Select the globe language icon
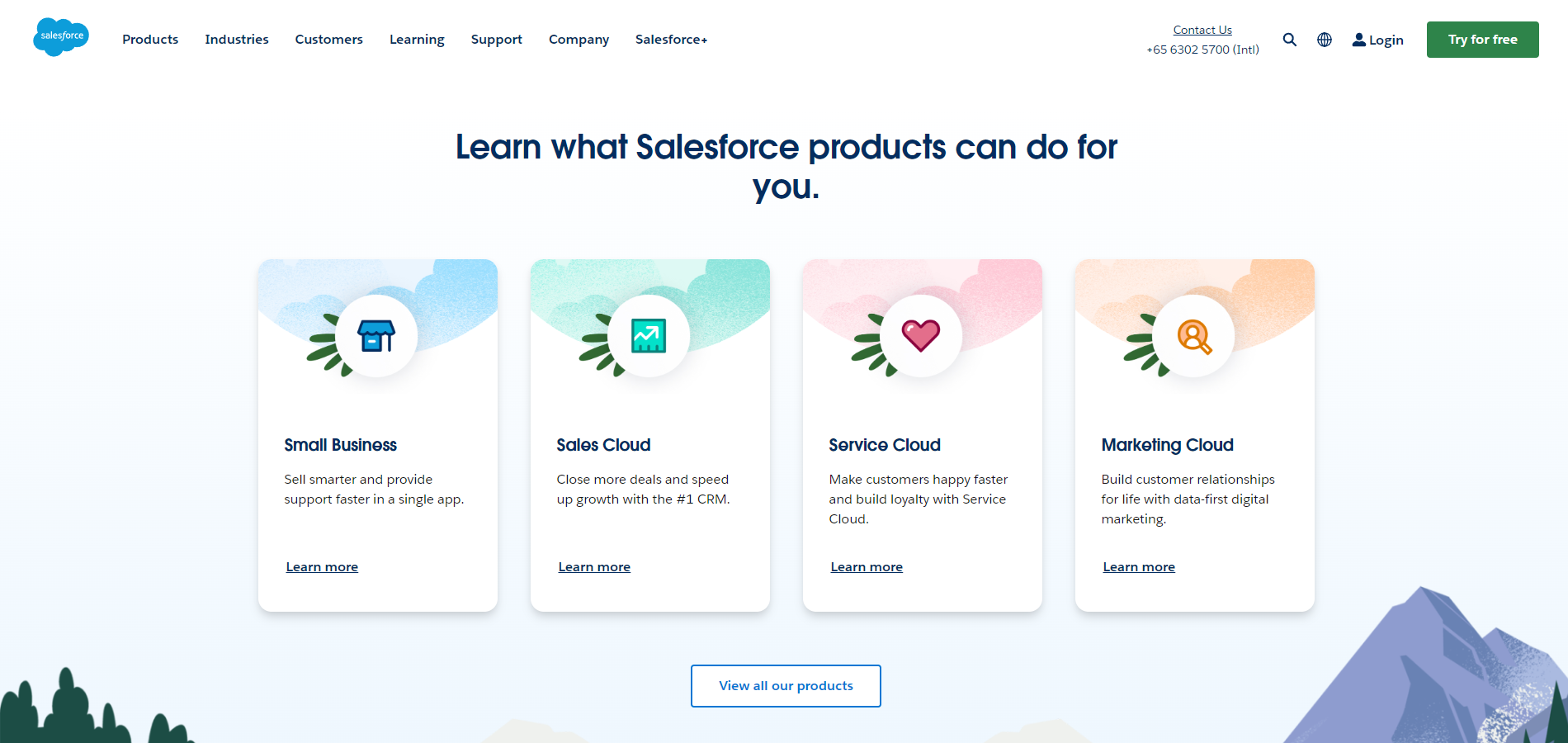Screen dimensions: 1568x743 (1325, 40)
